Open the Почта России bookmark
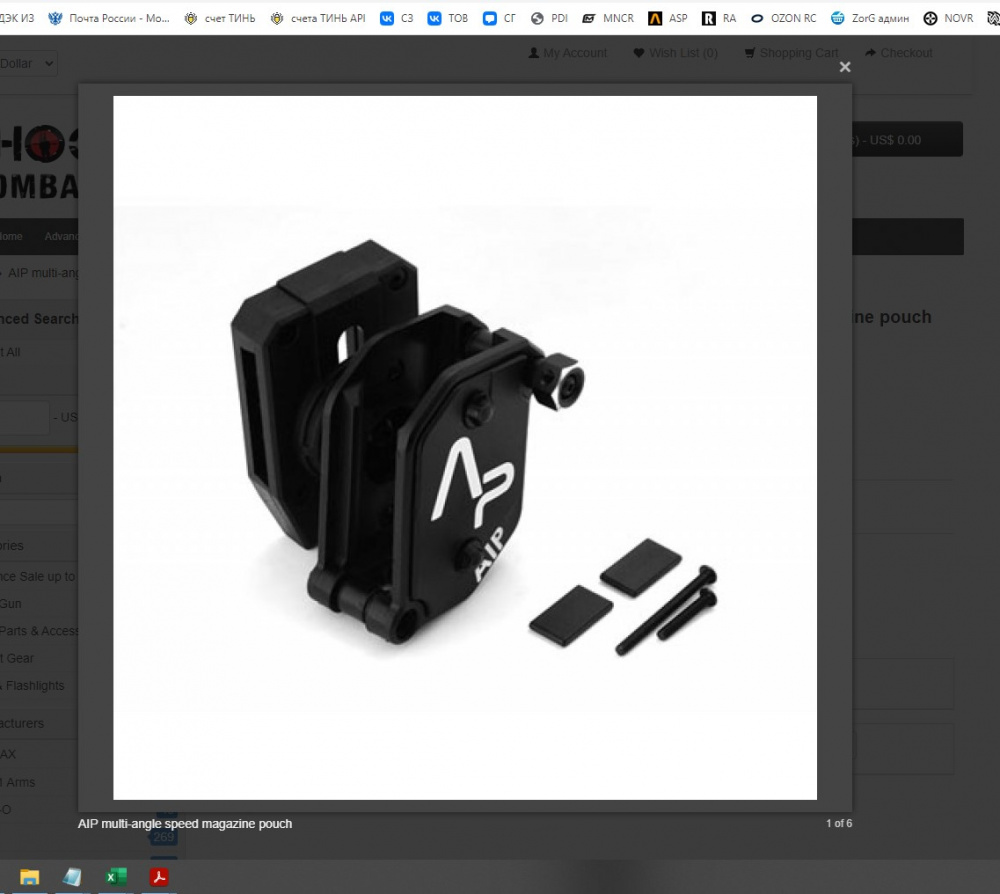 [x=109, y=18]
